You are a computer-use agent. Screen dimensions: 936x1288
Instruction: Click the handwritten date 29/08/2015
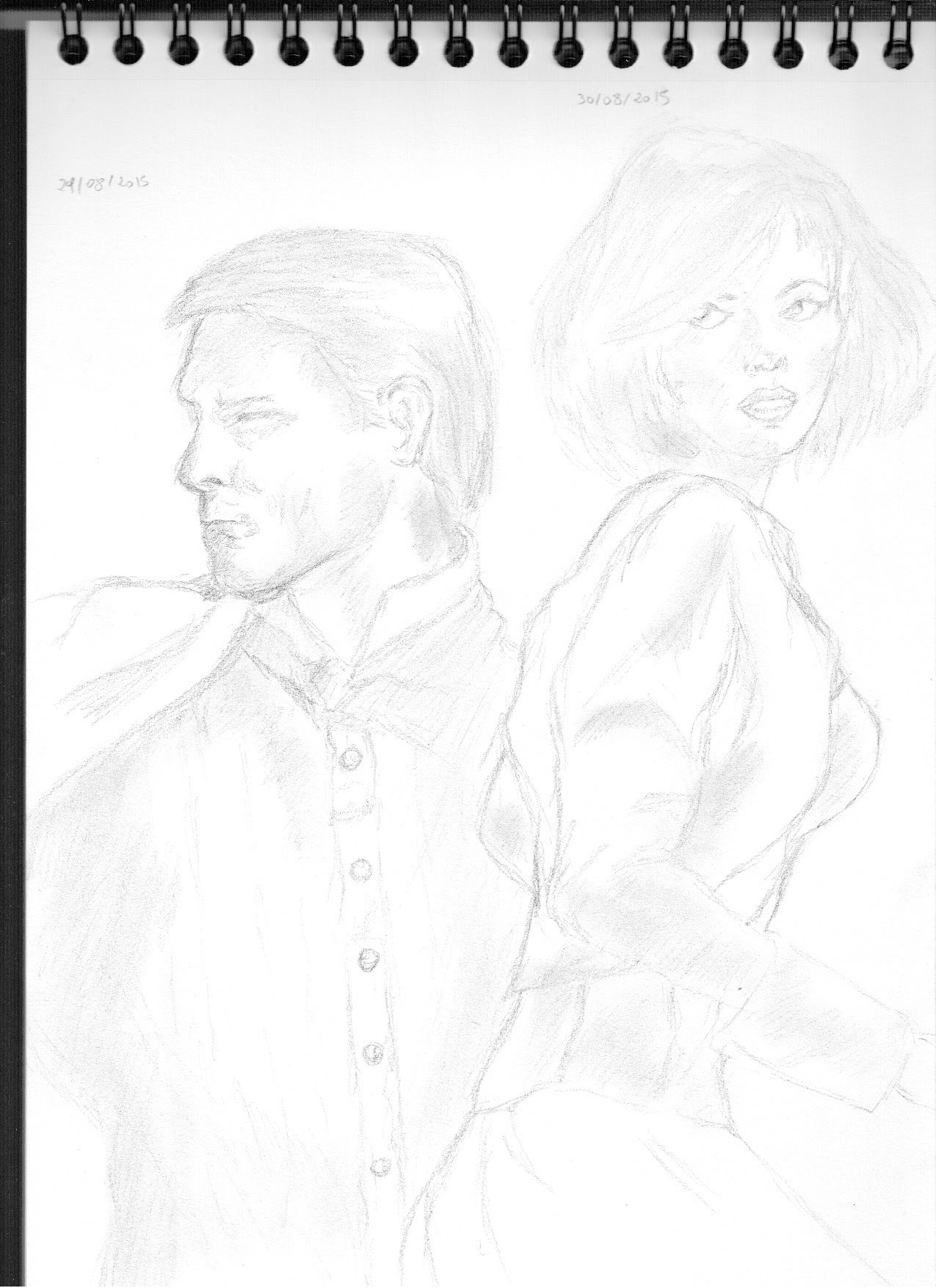tap(104, 182)
